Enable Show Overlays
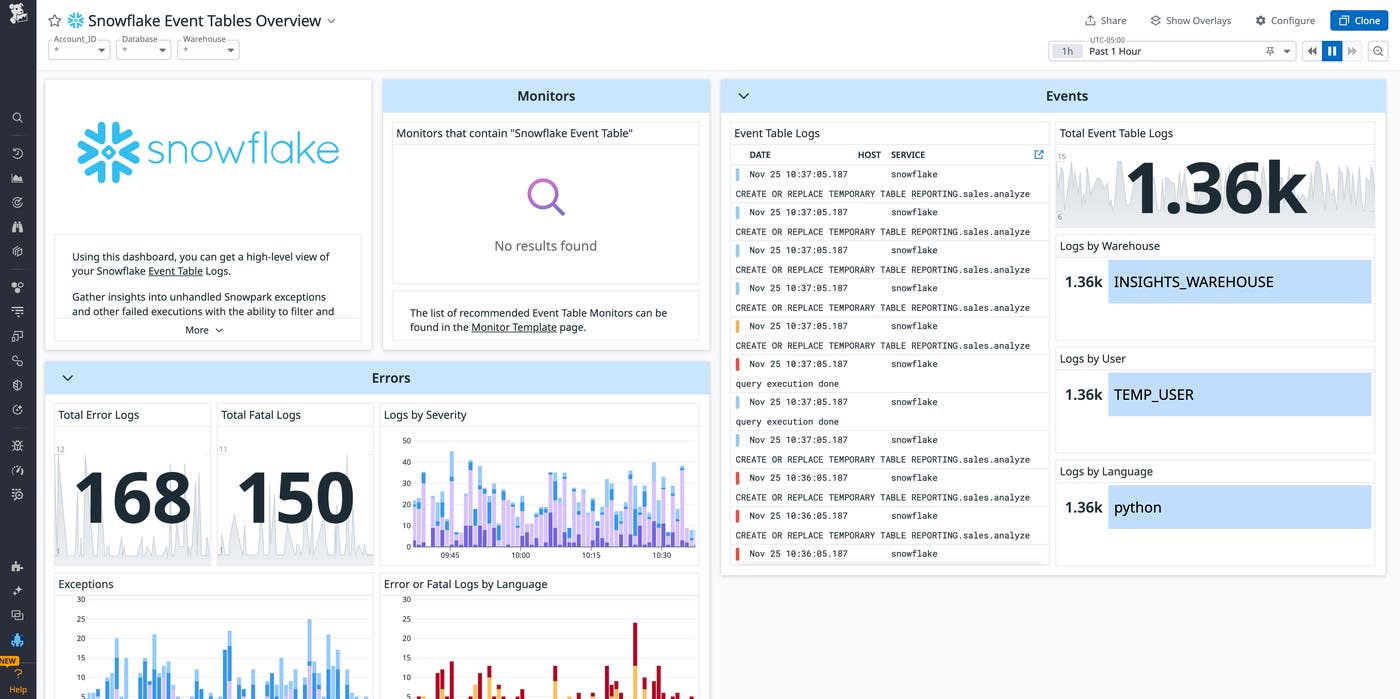 1191,20
